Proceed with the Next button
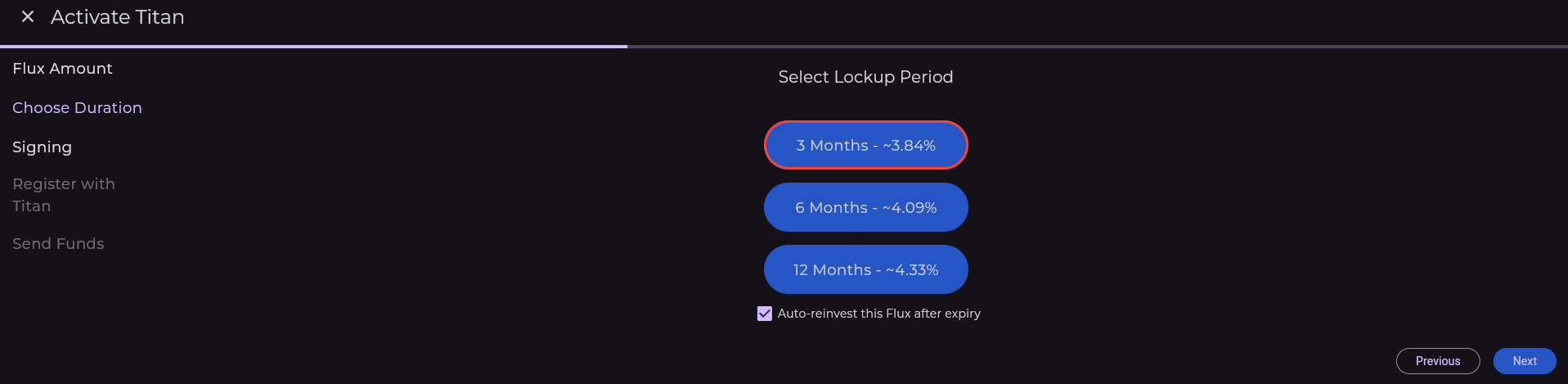This screenshot has height=384, width=1568. tap(1524, 361)
